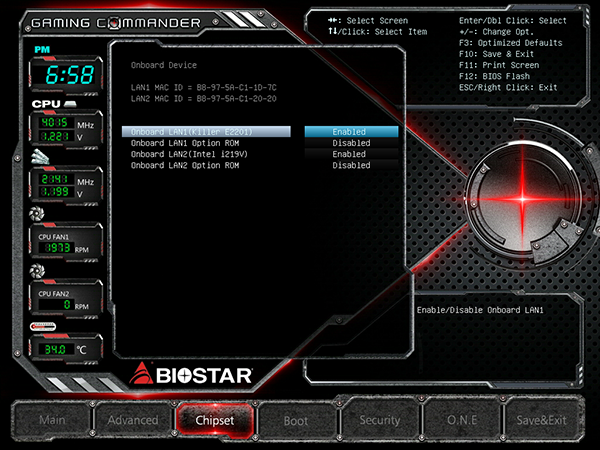Click the LAN2 MAC ID line
Image resolution: width=600 pixels, height=450 pixels.
tap(204, 99)
